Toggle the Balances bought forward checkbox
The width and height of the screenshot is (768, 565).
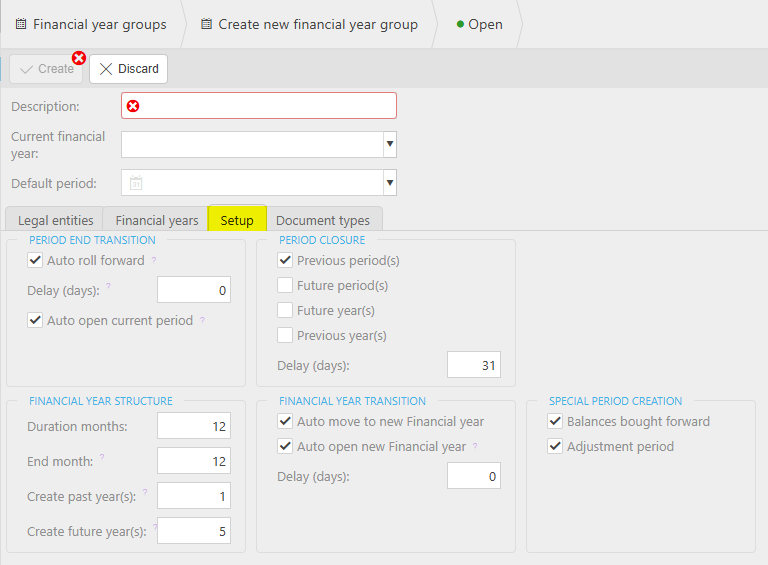555,421
